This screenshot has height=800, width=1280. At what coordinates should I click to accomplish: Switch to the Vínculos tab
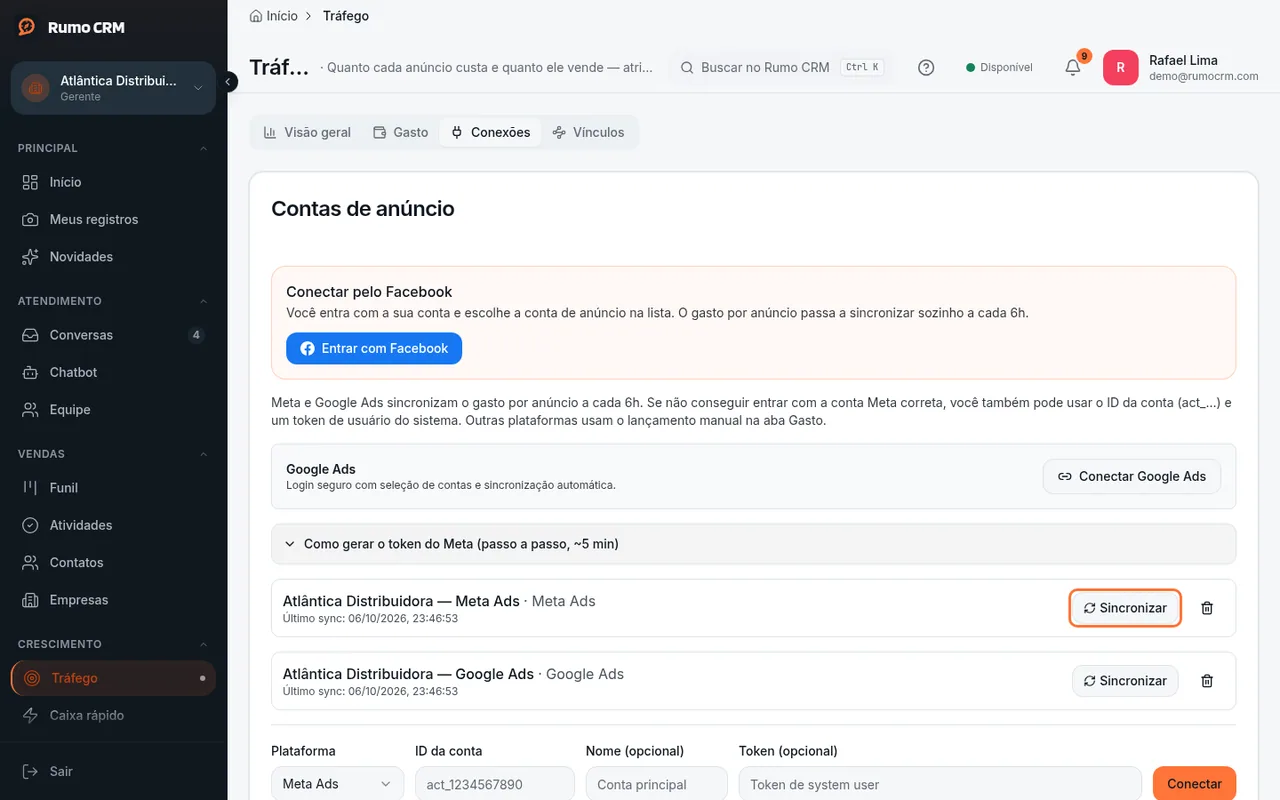tap(588, 132)
